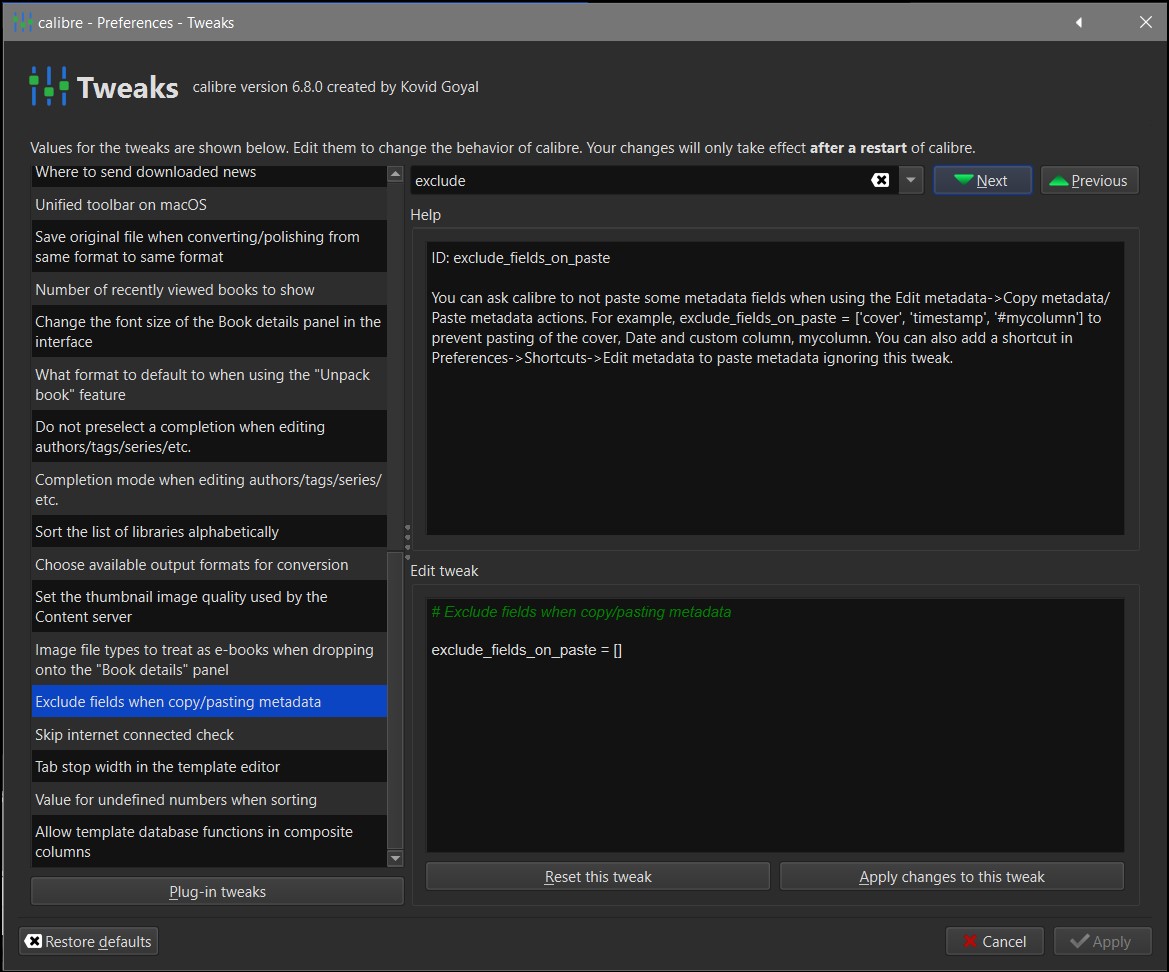Select 'Image file types to treat as e-books' tweak

(x=209, y=660)
